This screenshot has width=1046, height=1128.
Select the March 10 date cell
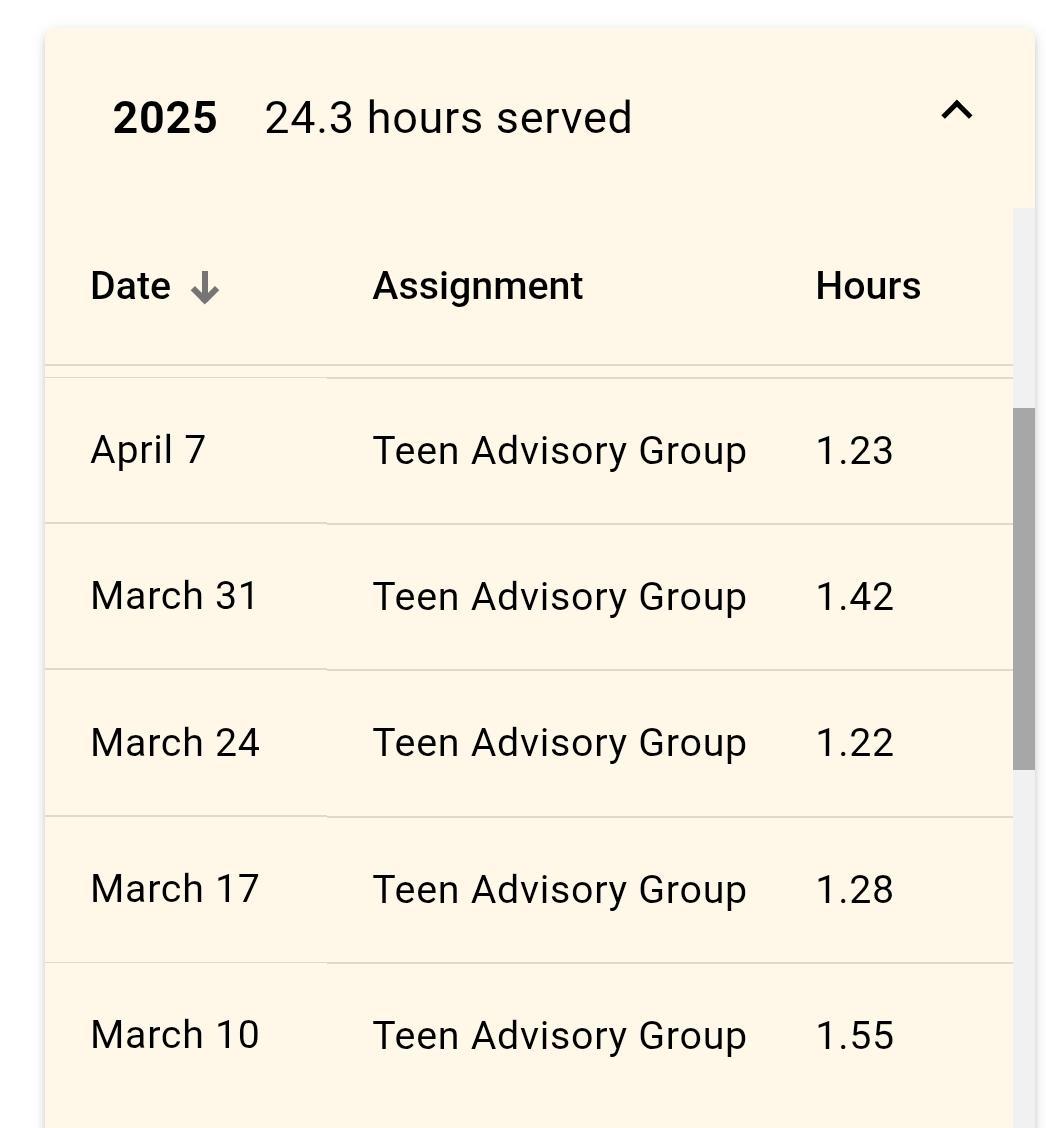(x=175, y=1035)
